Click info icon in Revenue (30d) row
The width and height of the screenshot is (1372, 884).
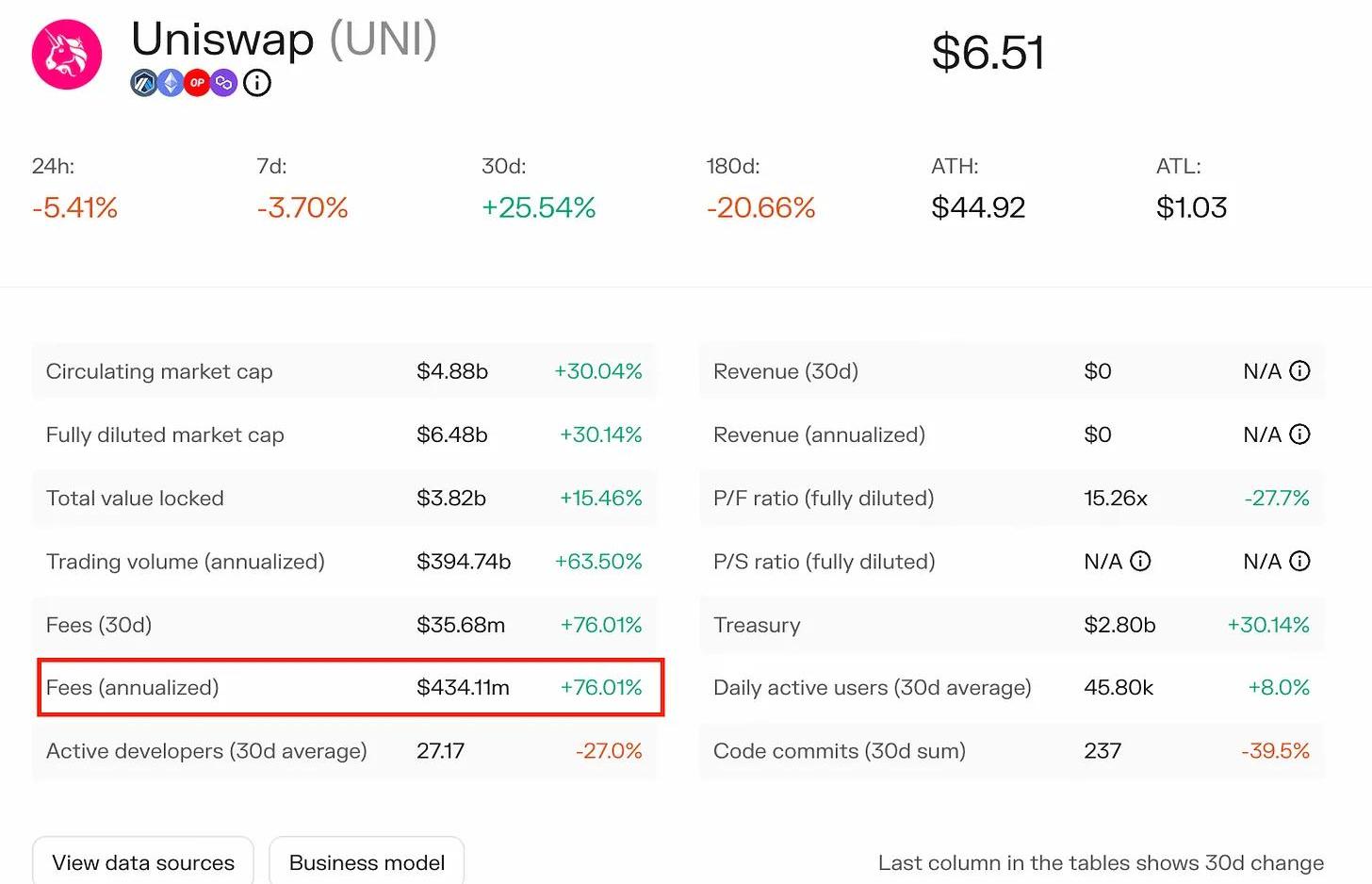point(1299,371)
